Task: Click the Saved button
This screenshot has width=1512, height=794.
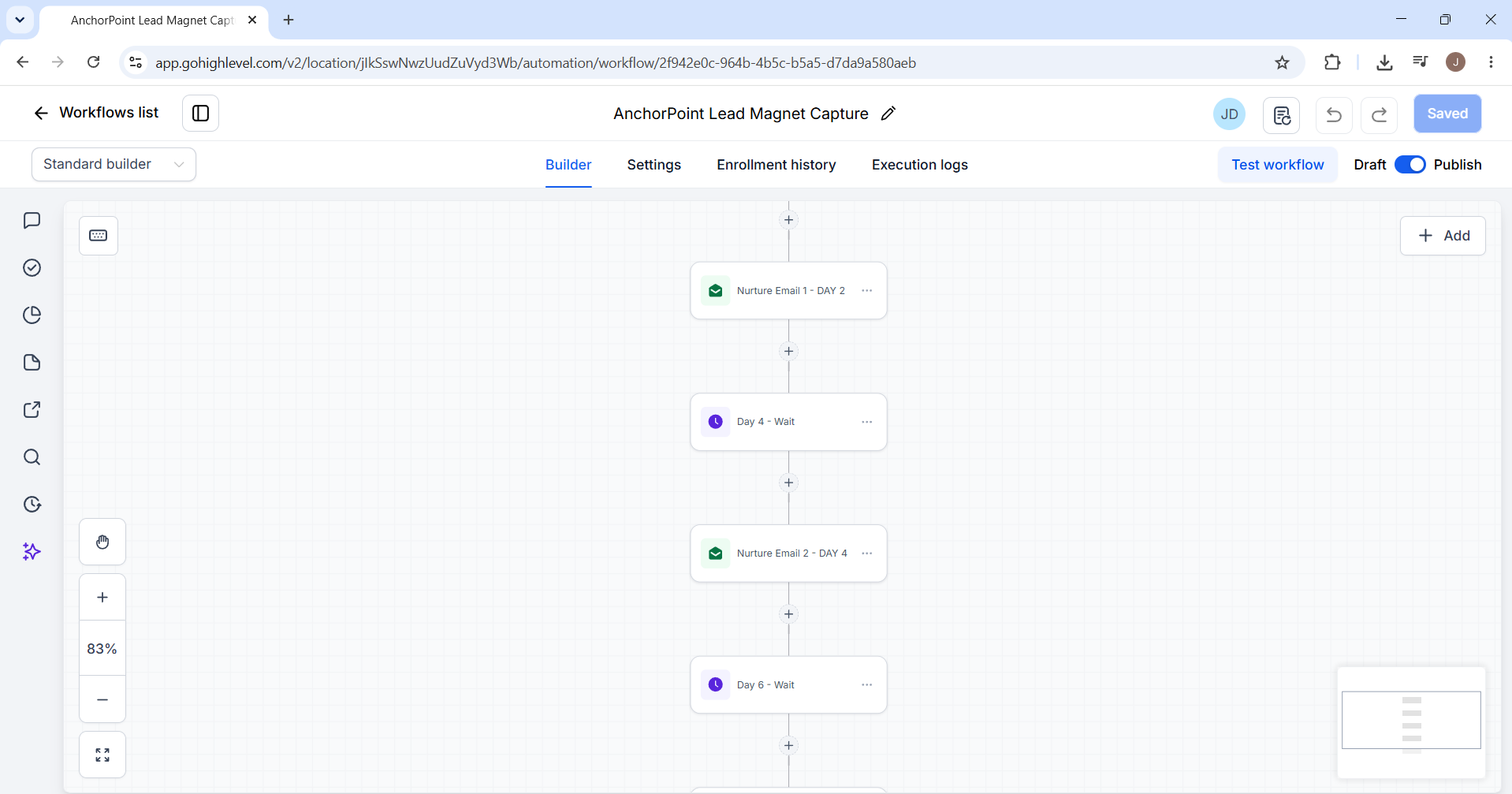Action: [x=1447, y=114]
